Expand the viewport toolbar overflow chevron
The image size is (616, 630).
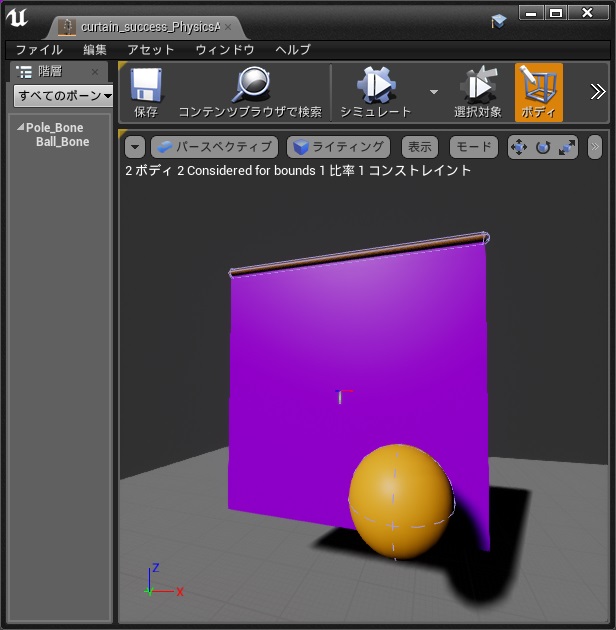595,147
